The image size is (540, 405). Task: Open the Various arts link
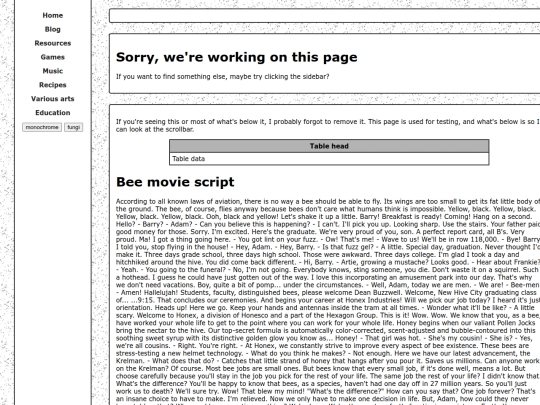click(x=53, y=98)
